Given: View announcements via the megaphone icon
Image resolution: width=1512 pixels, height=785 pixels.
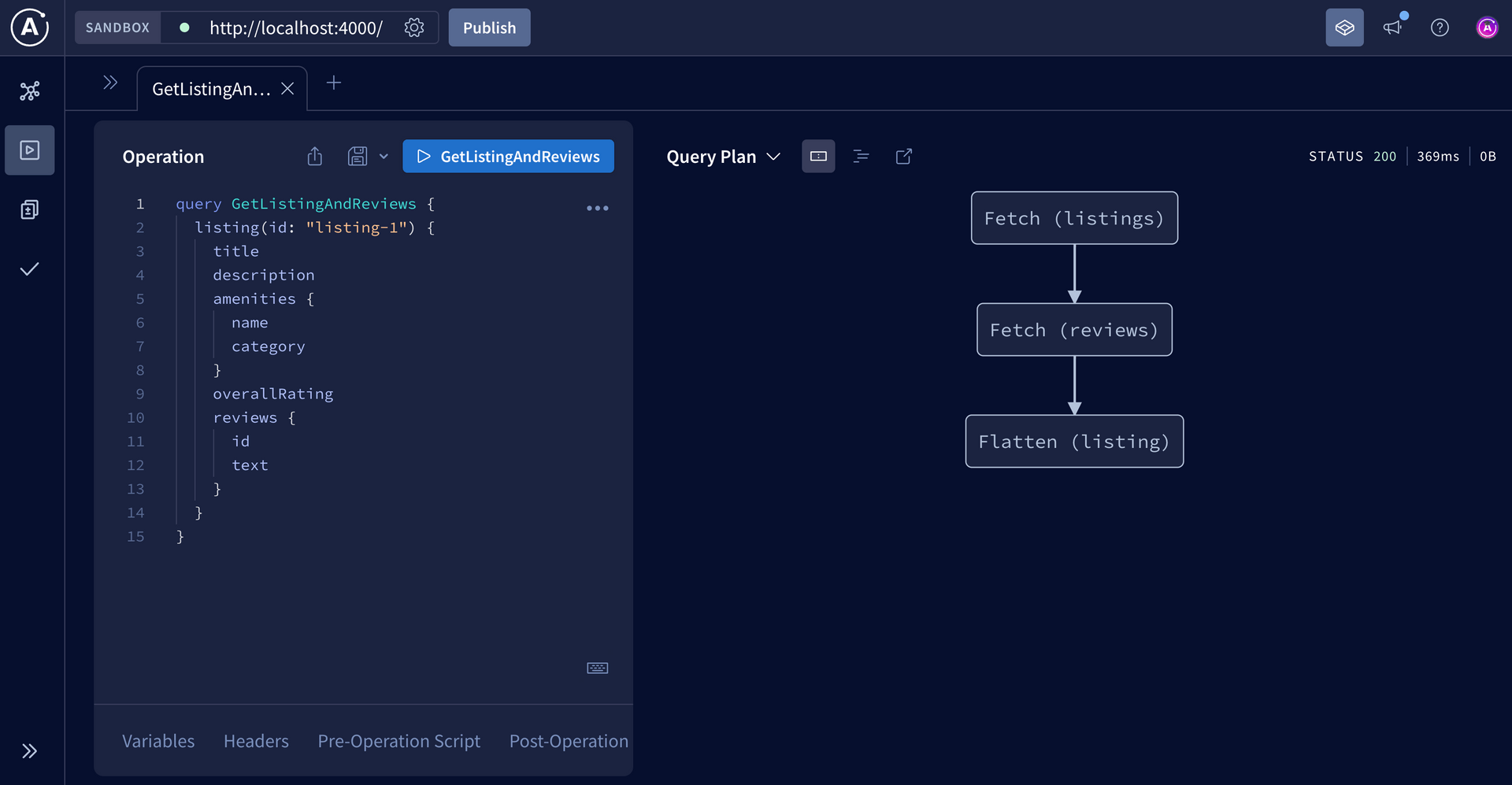Looking at the screenshot, I should click(1393, 27).
